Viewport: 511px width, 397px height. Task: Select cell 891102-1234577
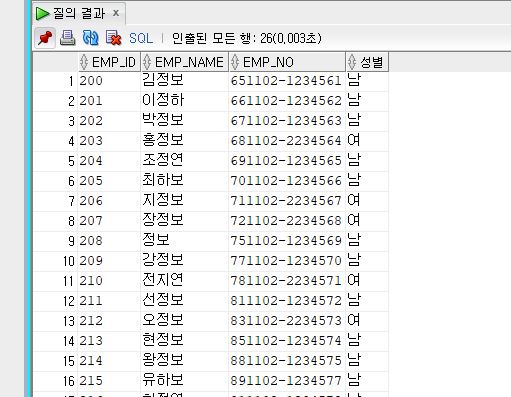pyautogui.click(x=287, y=381)
